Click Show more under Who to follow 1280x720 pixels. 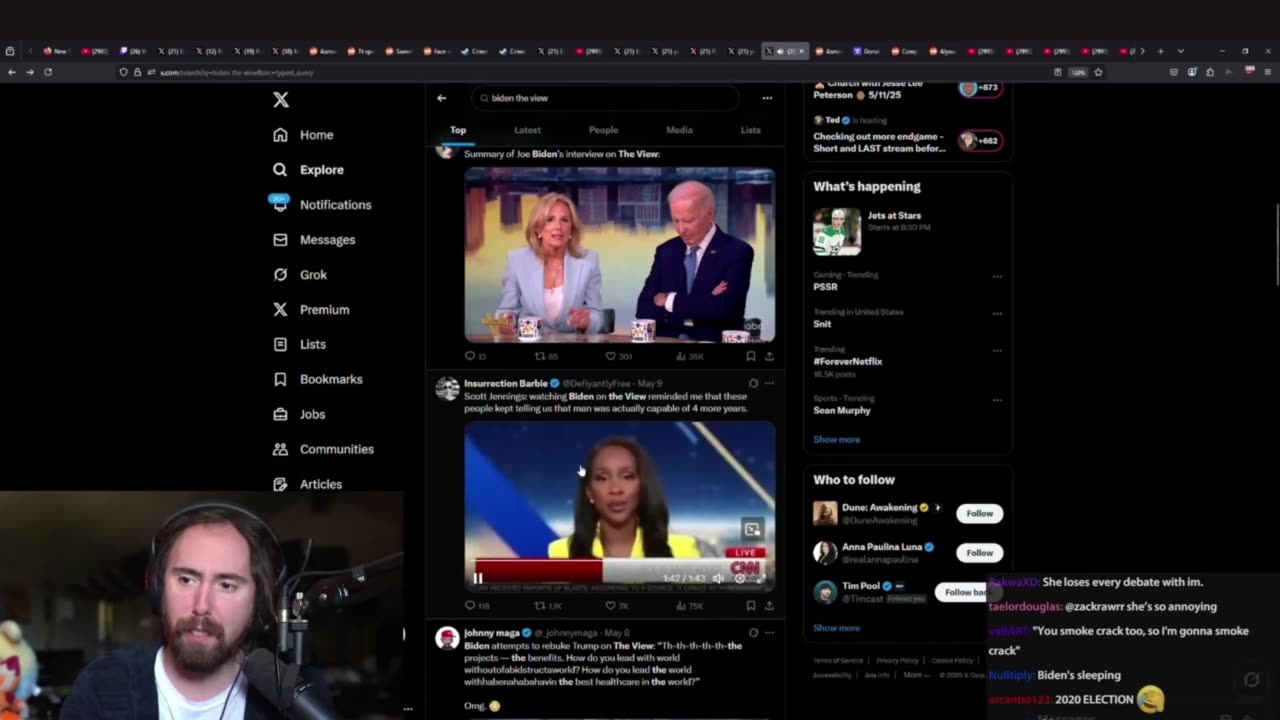[x=836, y=628]
